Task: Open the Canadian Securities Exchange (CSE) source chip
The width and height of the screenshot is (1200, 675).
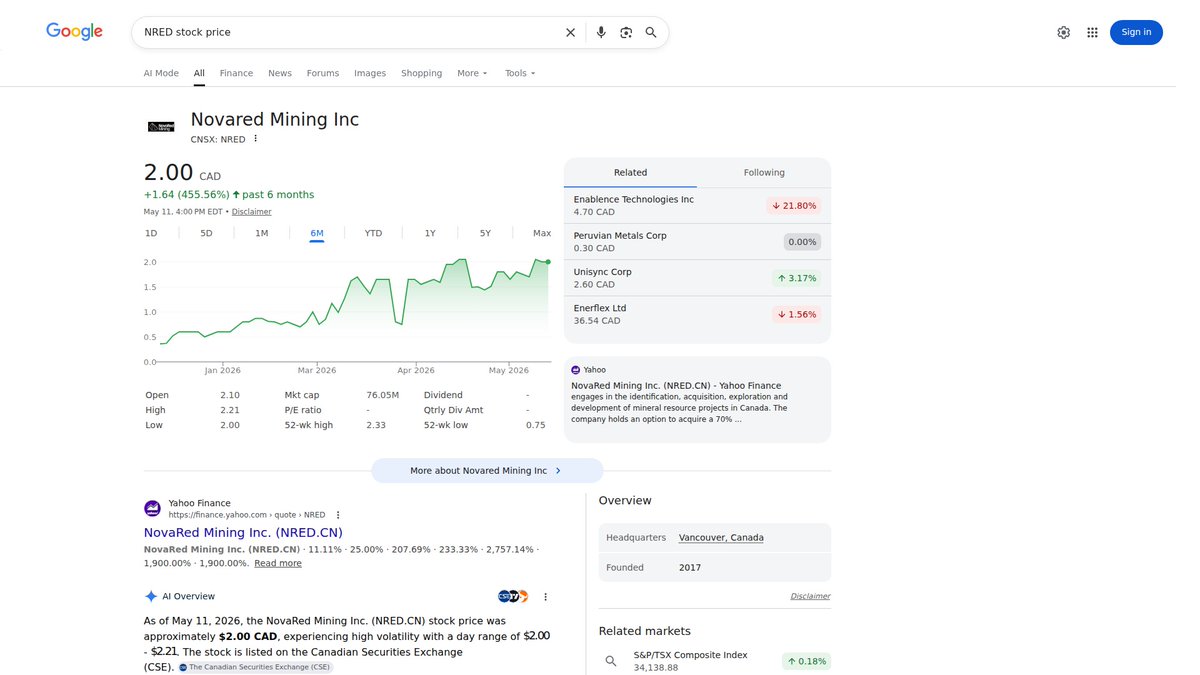Action: (255, 667)
